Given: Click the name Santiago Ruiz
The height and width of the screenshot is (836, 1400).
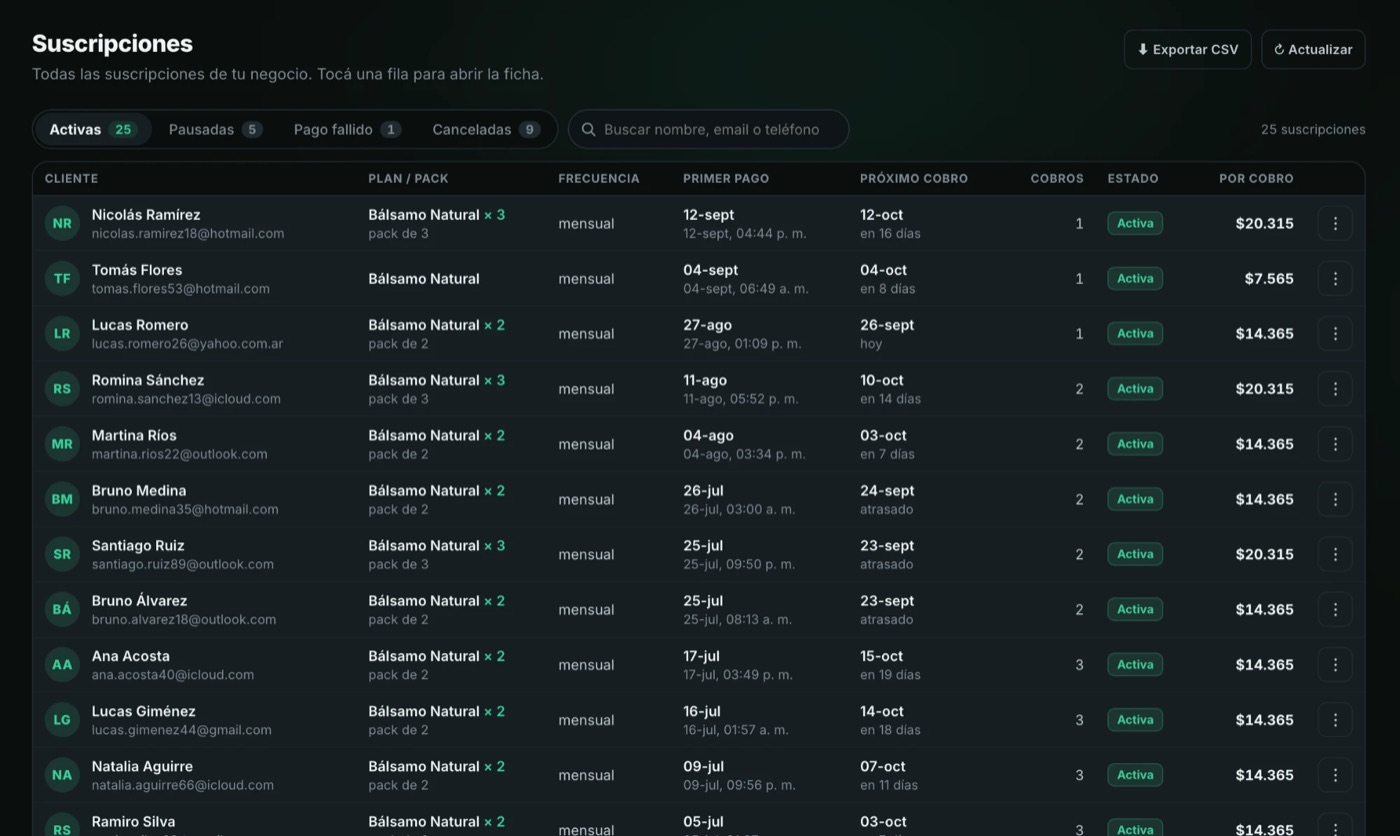Looking at the screenshot, I should tap(138, 546).
